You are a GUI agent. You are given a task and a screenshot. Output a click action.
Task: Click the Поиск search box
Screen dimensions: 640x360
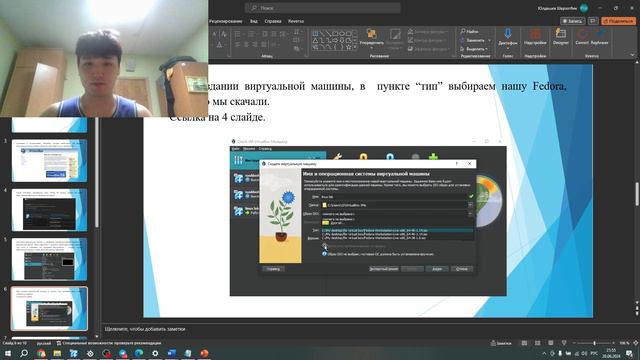[x=322, y=8]
